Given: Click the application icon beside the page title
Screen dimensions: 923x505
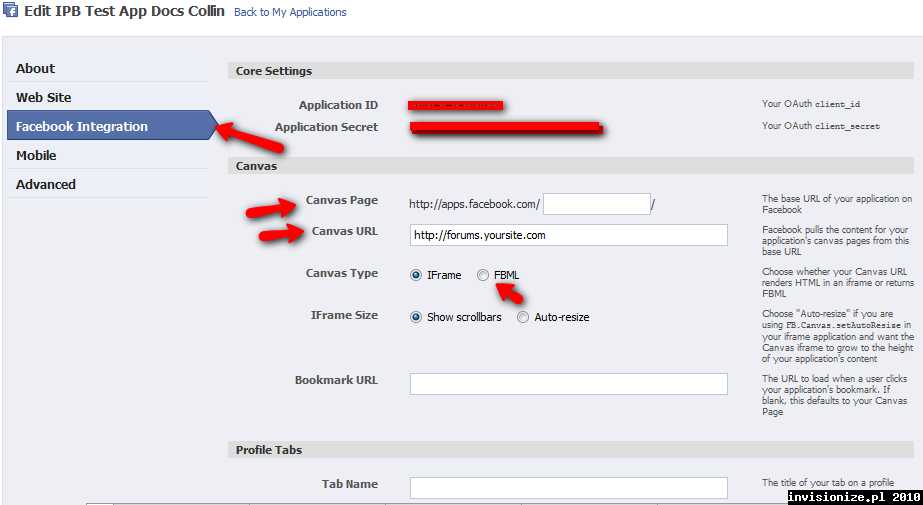Looking at the screenshot, I should pos(11,12).
